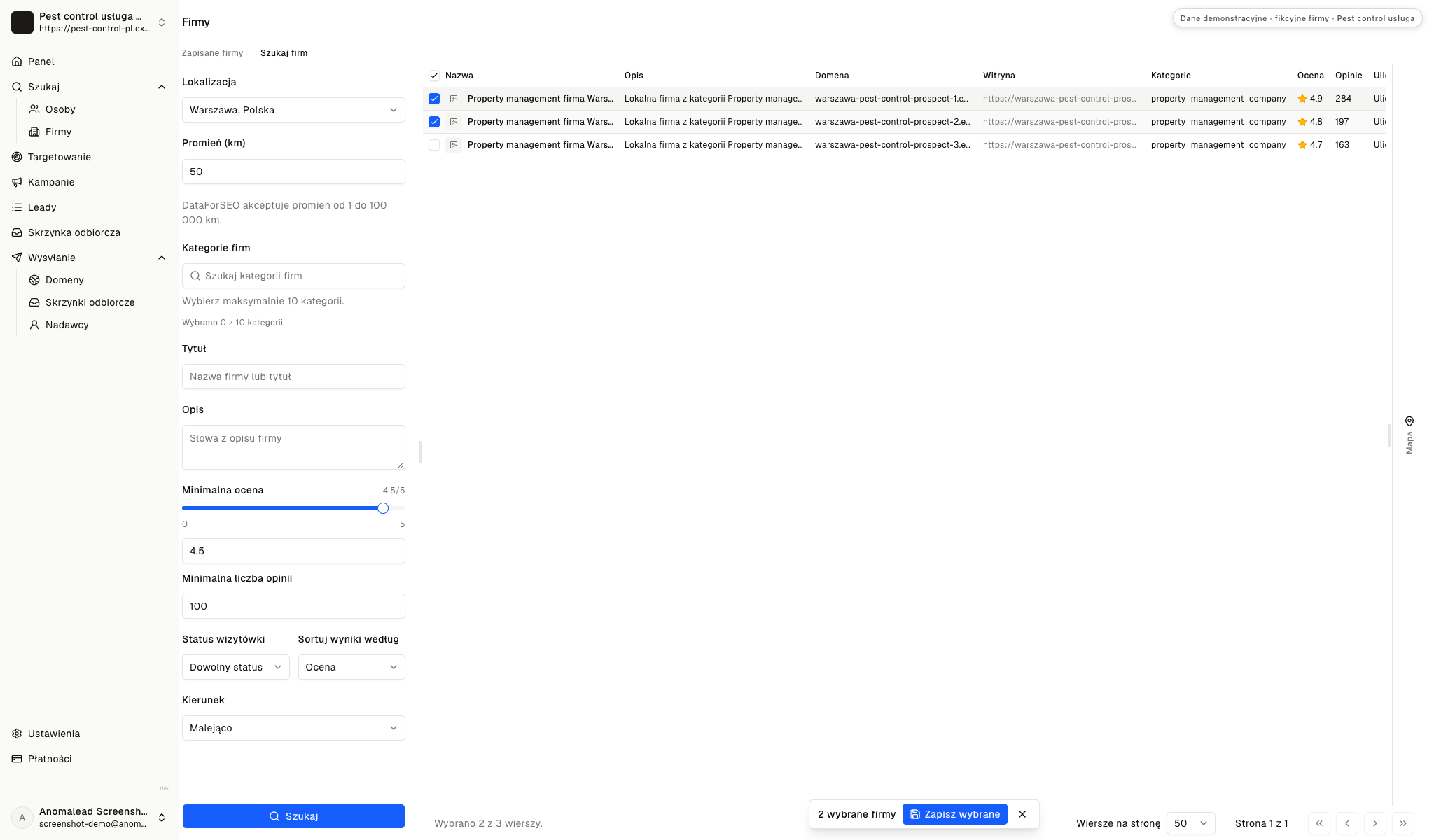Open the Mapa pin icon panel

coord(1409,421)
